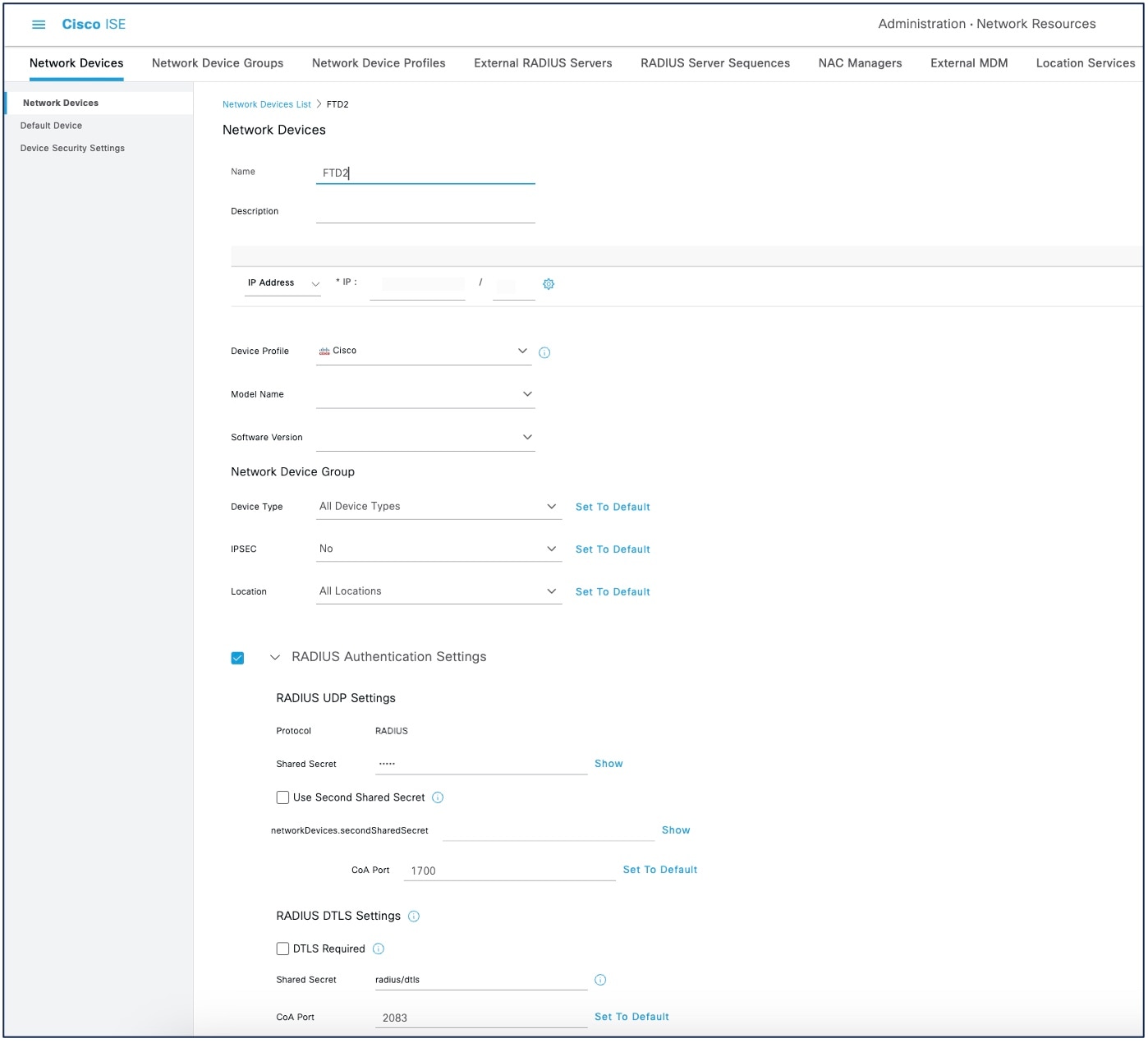This screenshot has width=1148, height=1043.
Task: Click the Administration · Network Resources header text
Action: (x=987, y=24)
